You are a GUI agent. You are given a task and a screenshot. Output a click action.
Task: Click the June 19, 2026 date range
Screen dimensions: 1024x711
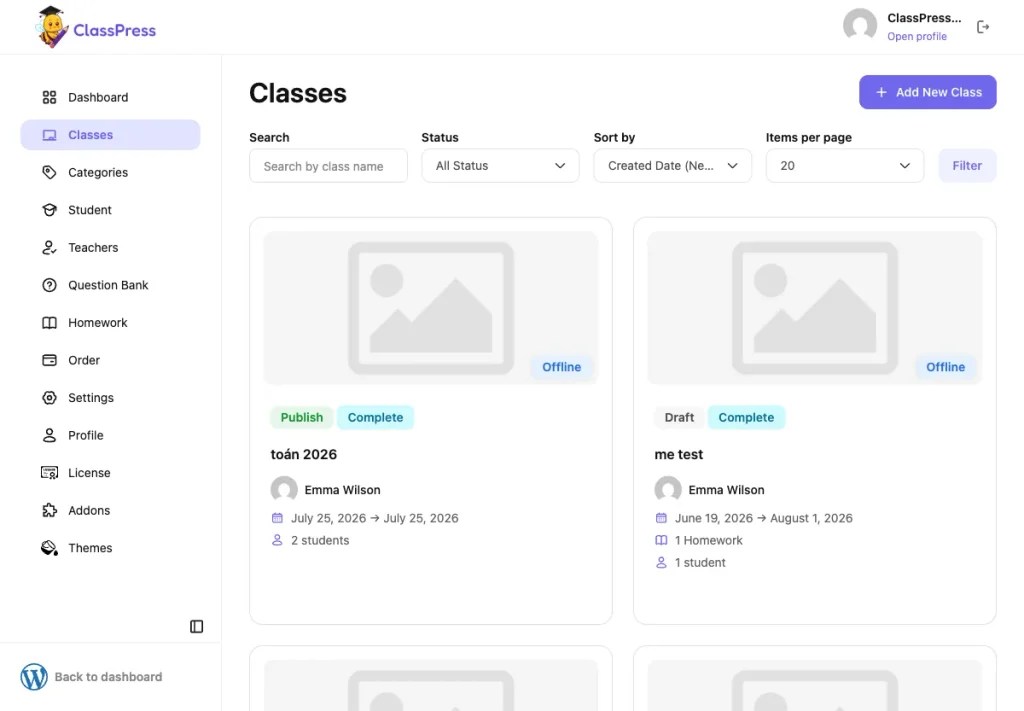763,518
